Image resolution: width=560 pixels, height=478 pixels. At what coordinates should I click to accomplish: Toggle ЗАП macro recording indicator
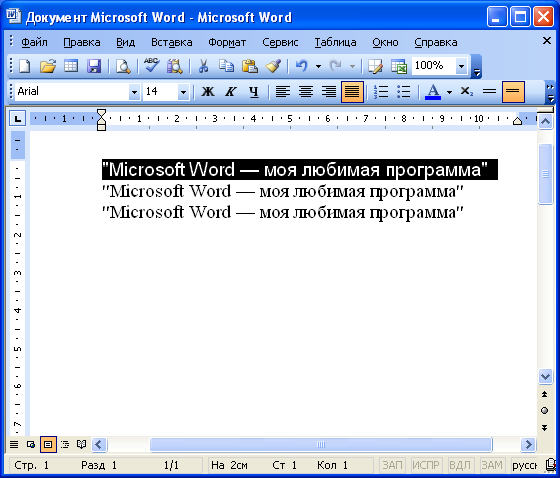tap(392, 465)
